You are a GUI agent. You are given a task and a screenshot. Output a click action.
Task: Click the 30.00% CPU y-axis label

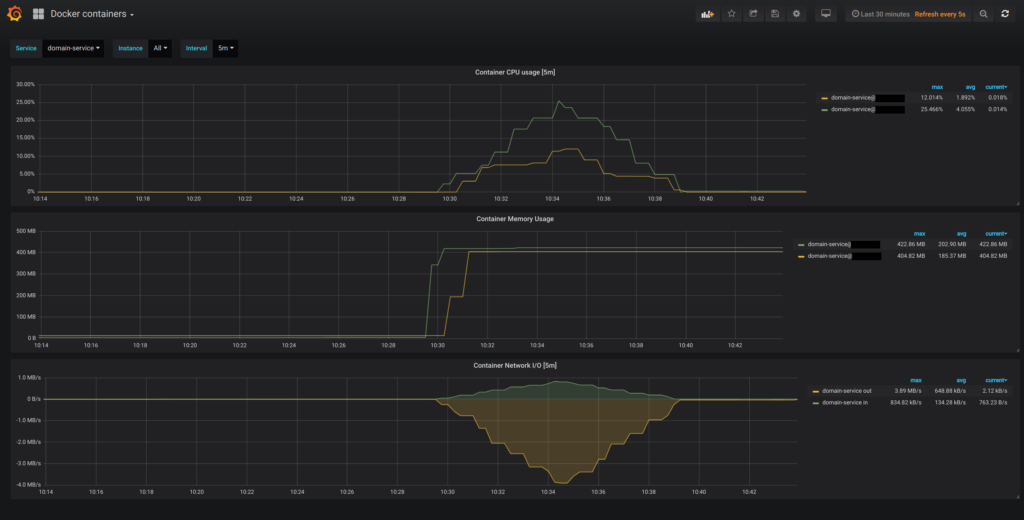(25, 84)
